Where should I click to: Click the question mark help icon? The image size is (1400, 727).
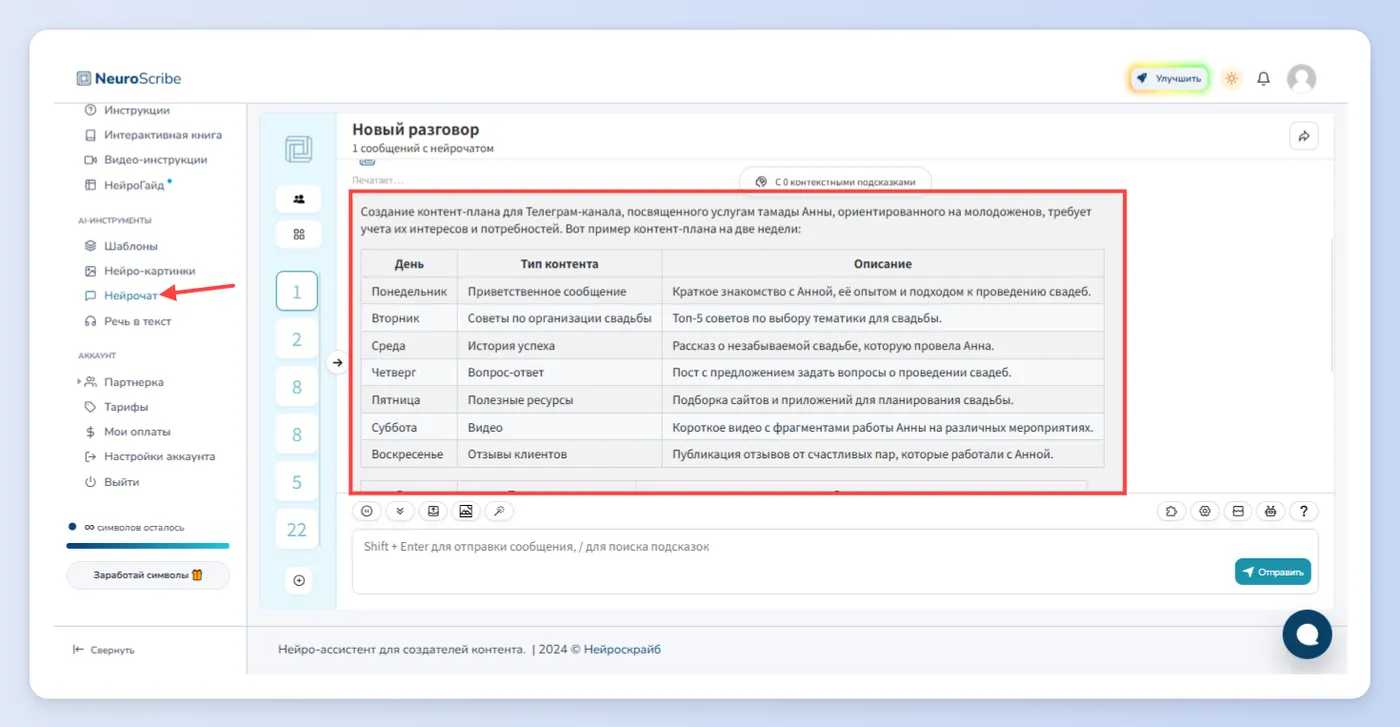tap(1304, 511)
